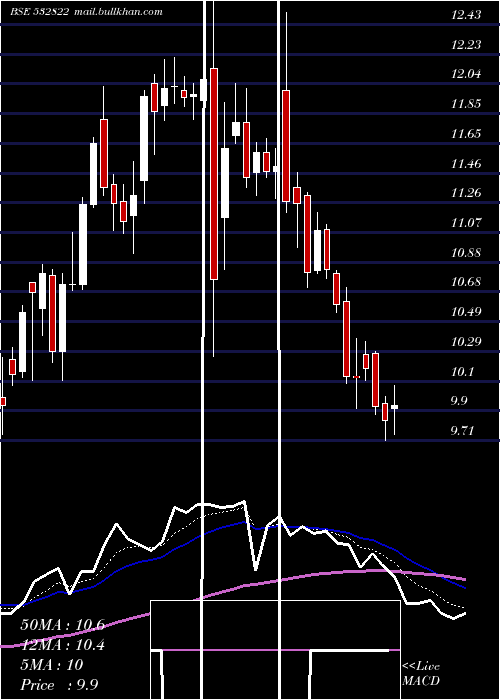Click the 10.1 price axis label
The height and width of the screenshot is (700, 500).
coord(462,371)
